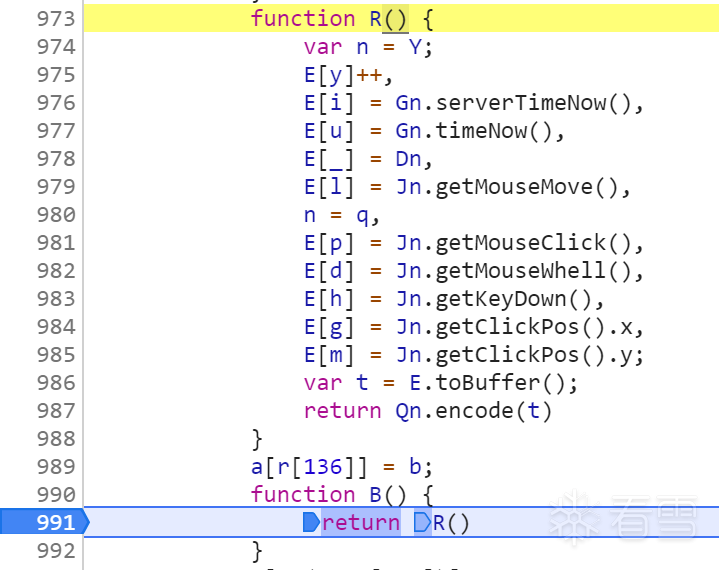Screen dimensions: 719x570
Task: Click 'var n = Y;' statement
Action: coord(368,47)
